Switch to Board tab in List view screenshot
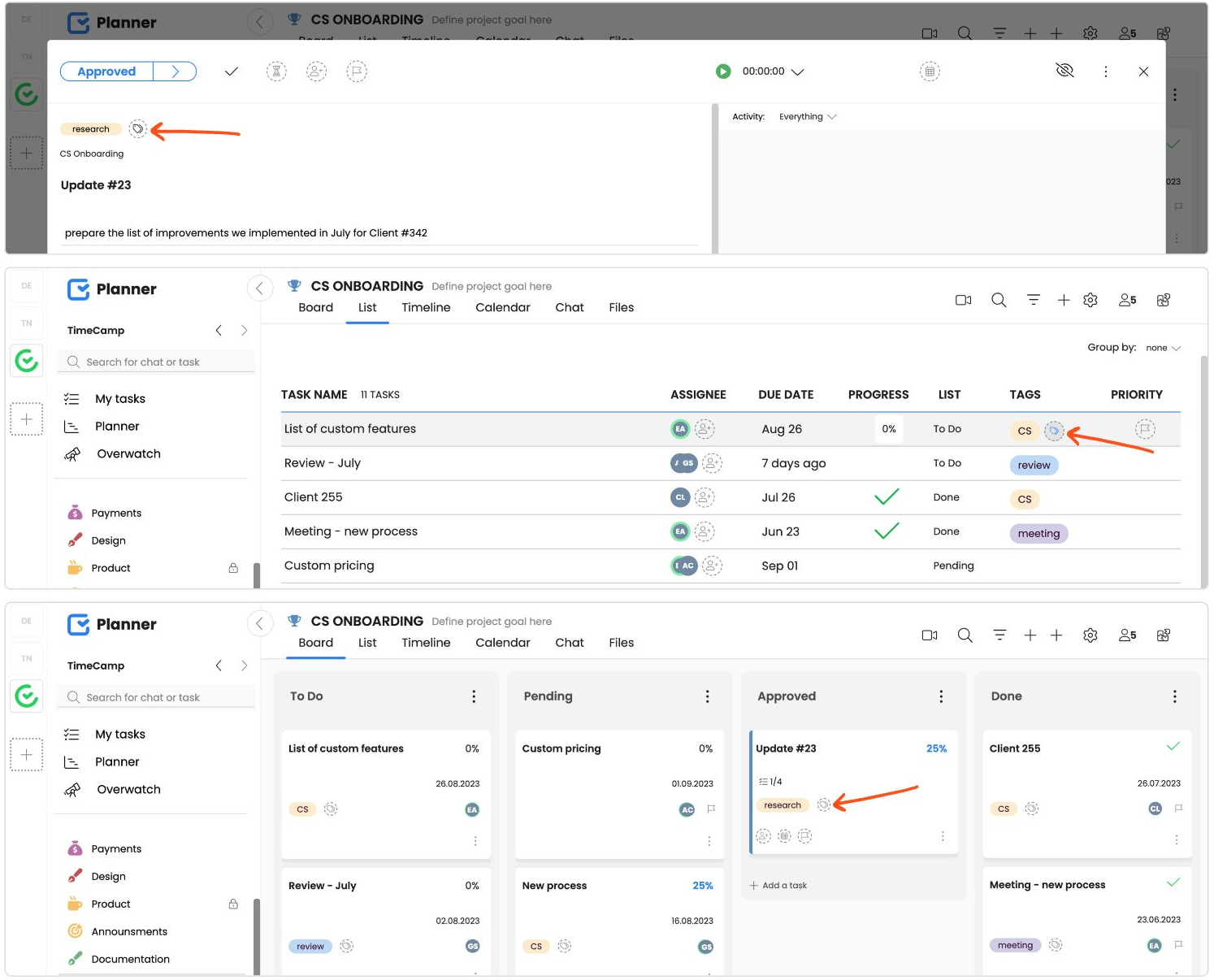Viewport: 1214px width, 980px height. [315, 307]
